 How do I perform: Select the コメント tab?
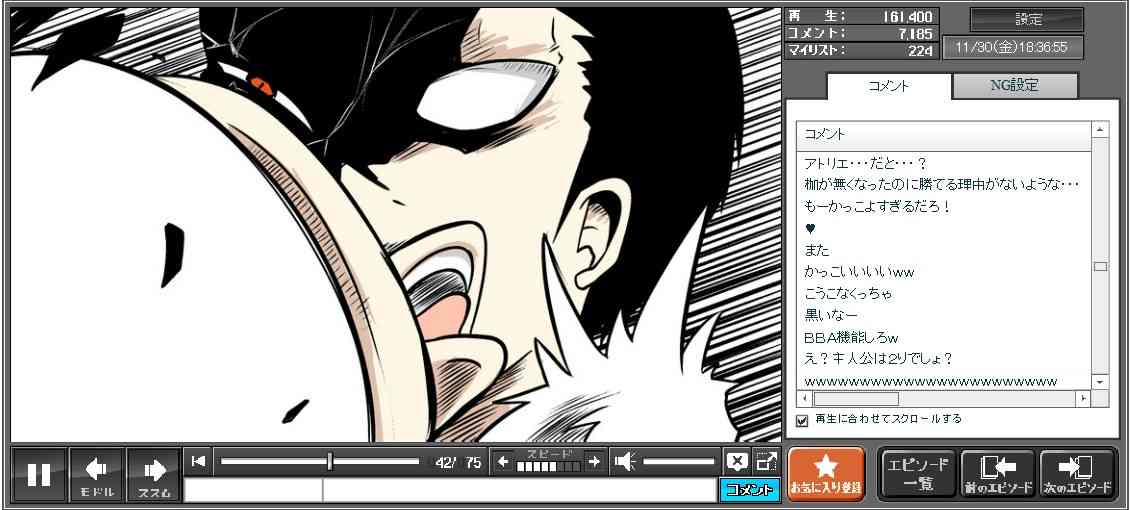pos(888,86)
